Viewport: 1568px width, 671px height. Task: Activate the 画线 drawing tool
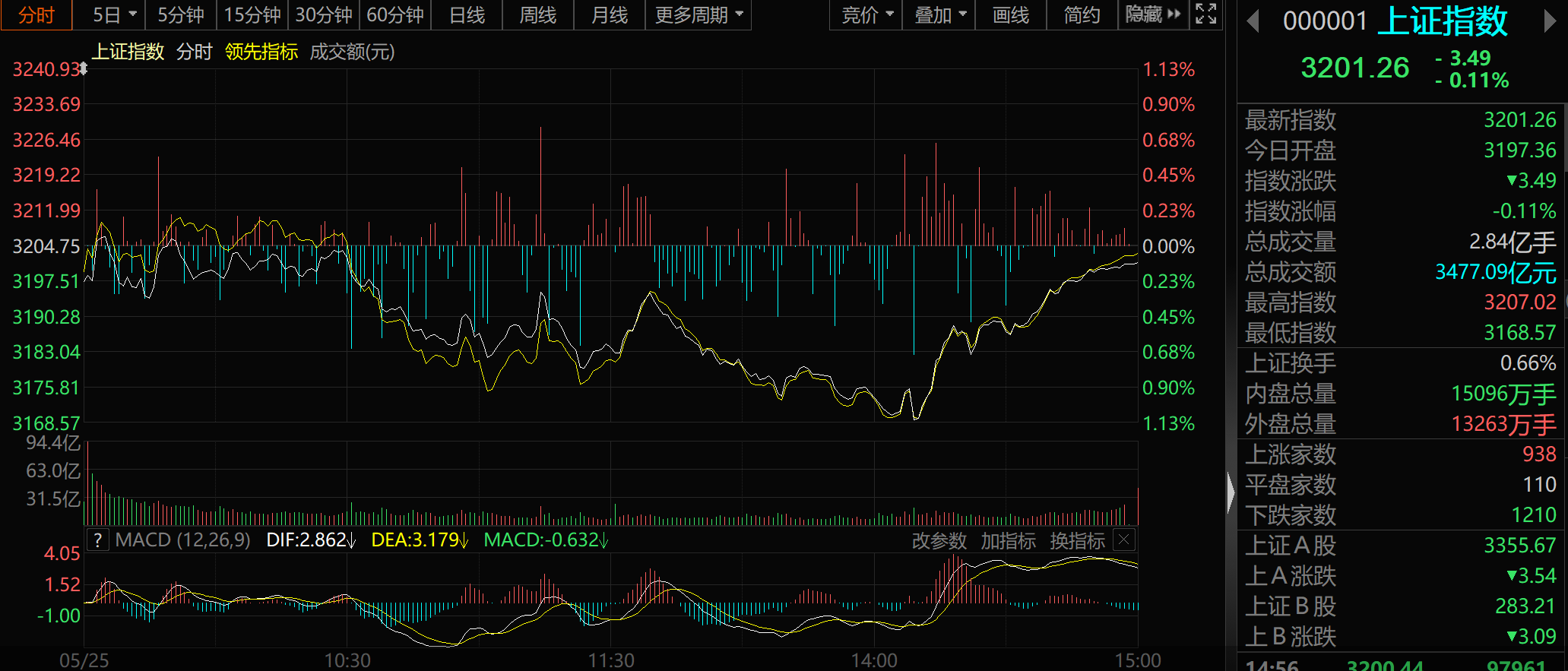[1010, 15]
